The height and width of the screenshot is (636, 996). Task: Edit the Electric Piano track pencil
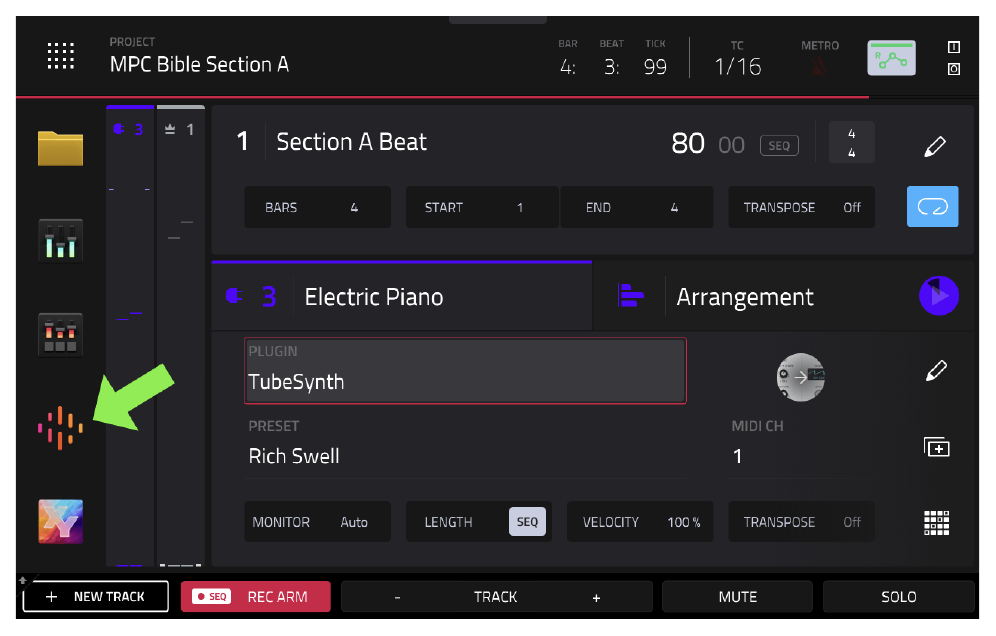tap(936, 370)
